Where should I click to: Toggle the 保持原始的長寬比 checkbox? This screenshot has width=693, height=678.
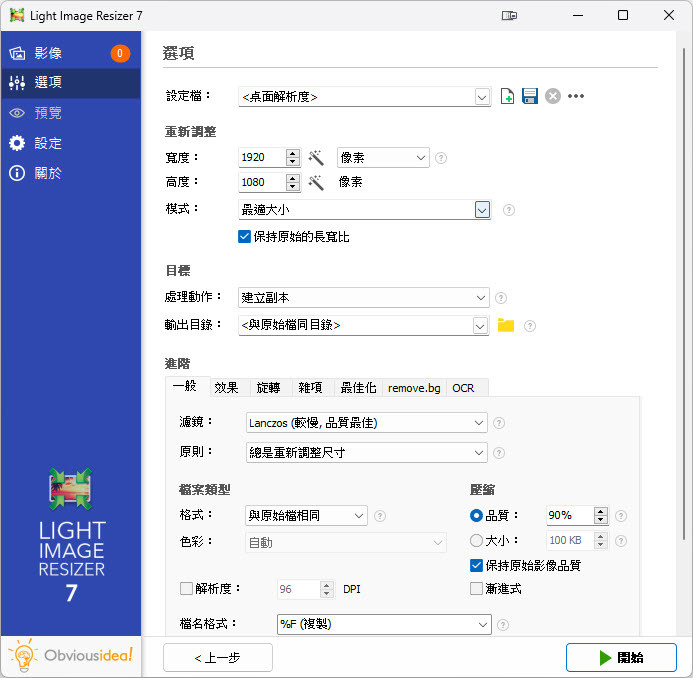coord(244,237)
